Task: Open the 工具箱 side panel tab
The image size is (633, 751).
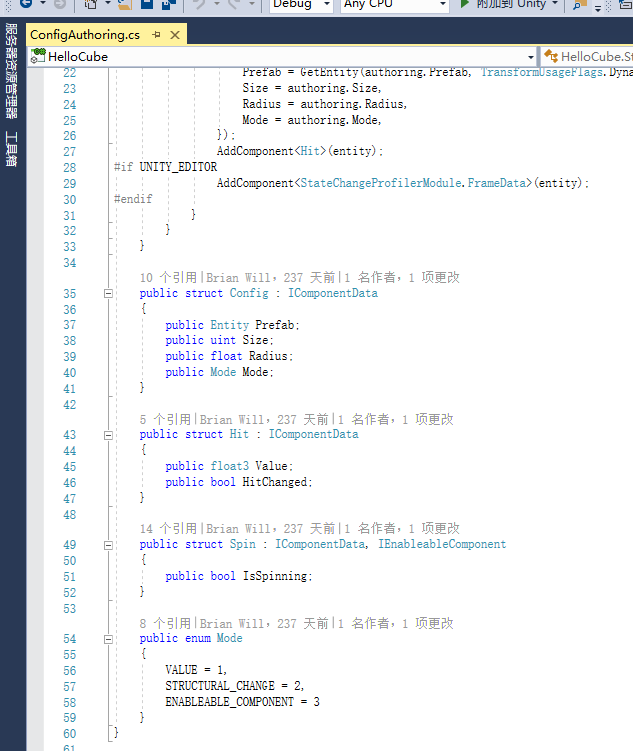Action: 11,149
